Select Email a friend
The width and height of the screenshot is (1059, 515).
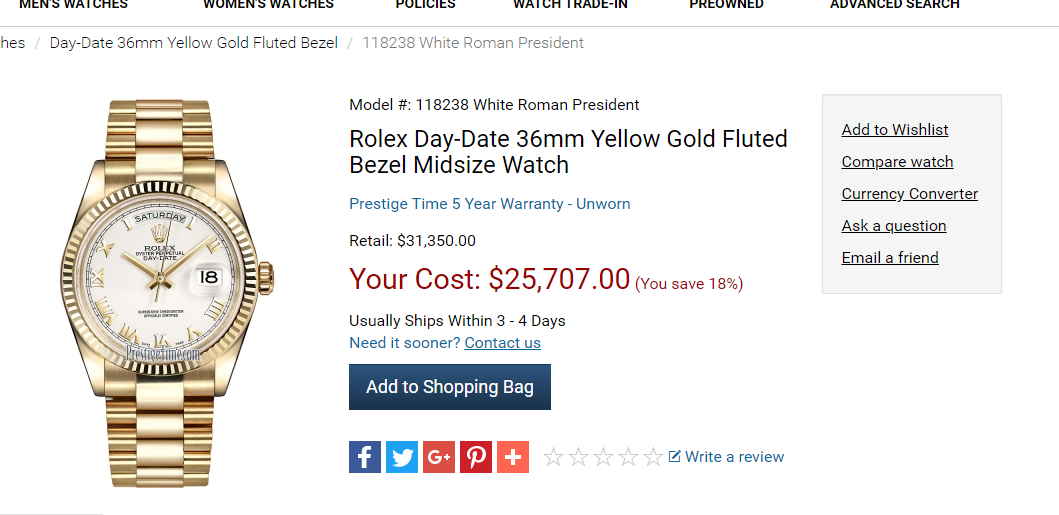coord(889,258)
